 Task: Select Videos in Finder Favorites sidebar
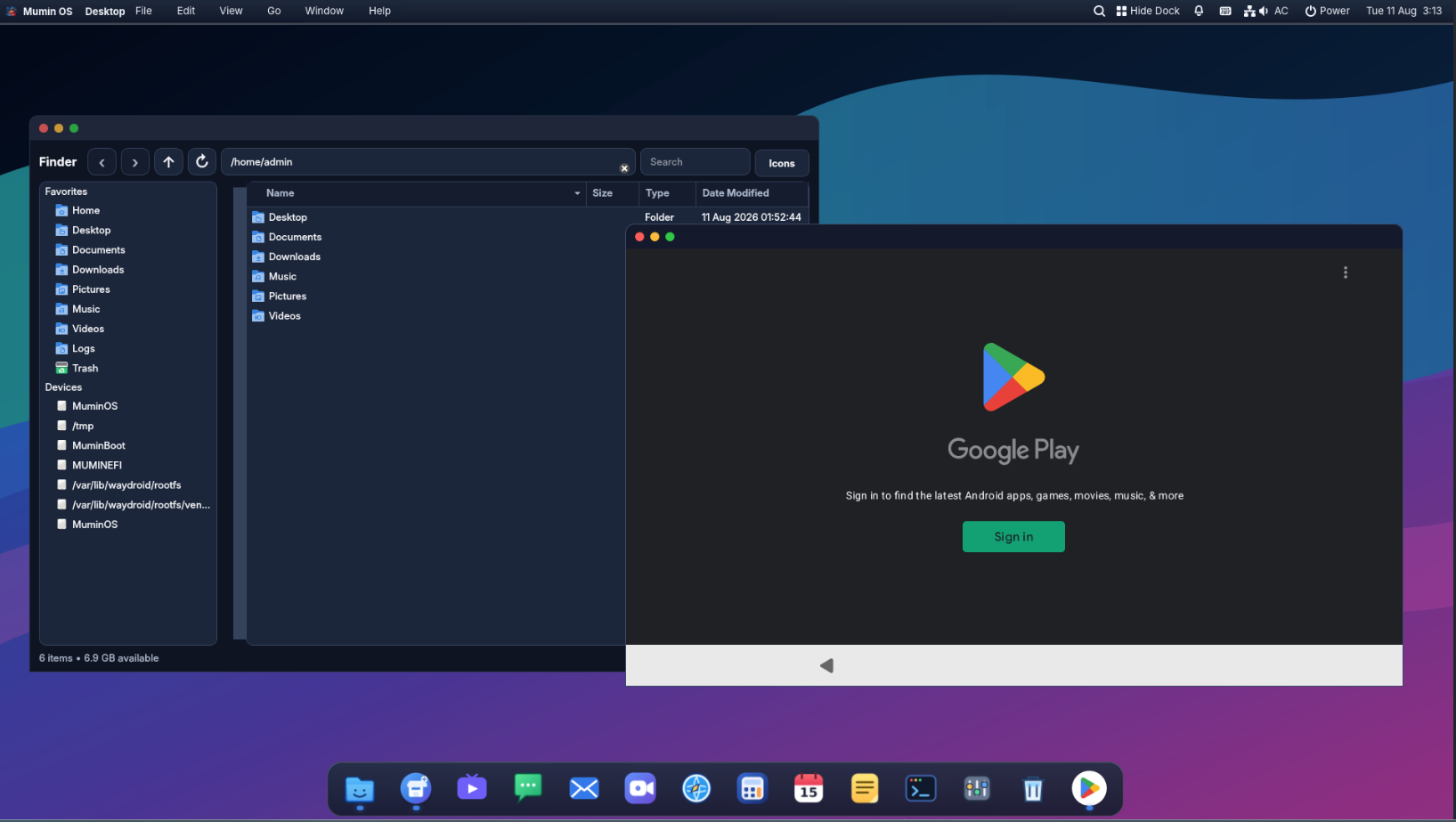87,329
